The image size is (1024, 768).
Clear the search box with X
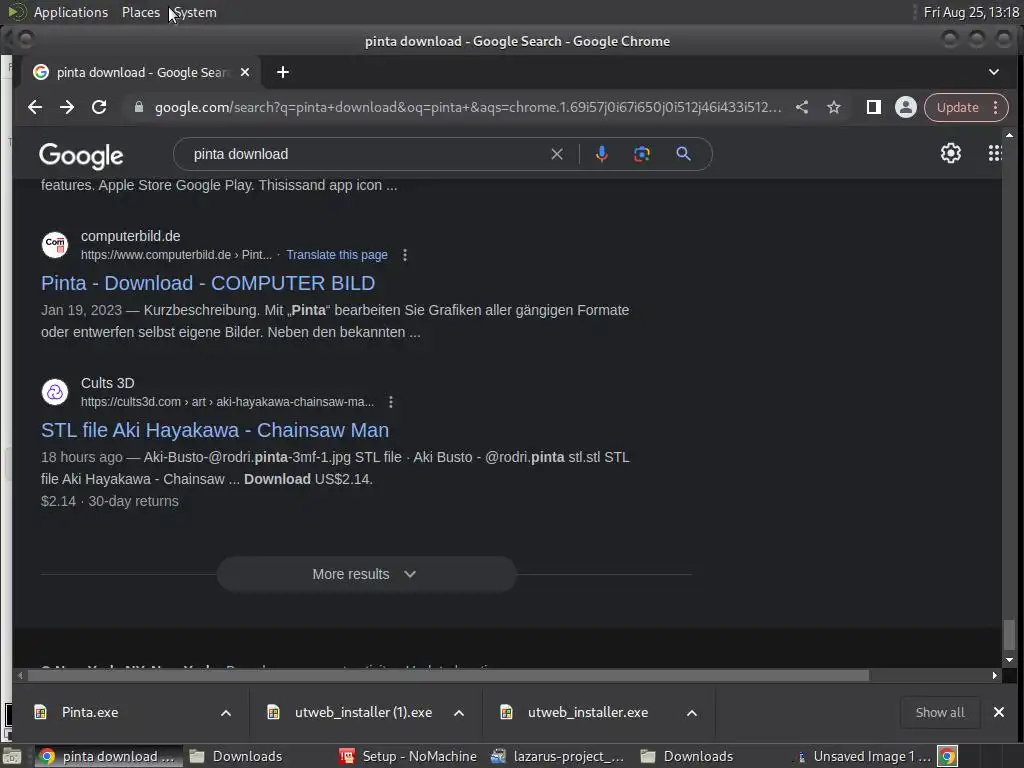(556, 154)
